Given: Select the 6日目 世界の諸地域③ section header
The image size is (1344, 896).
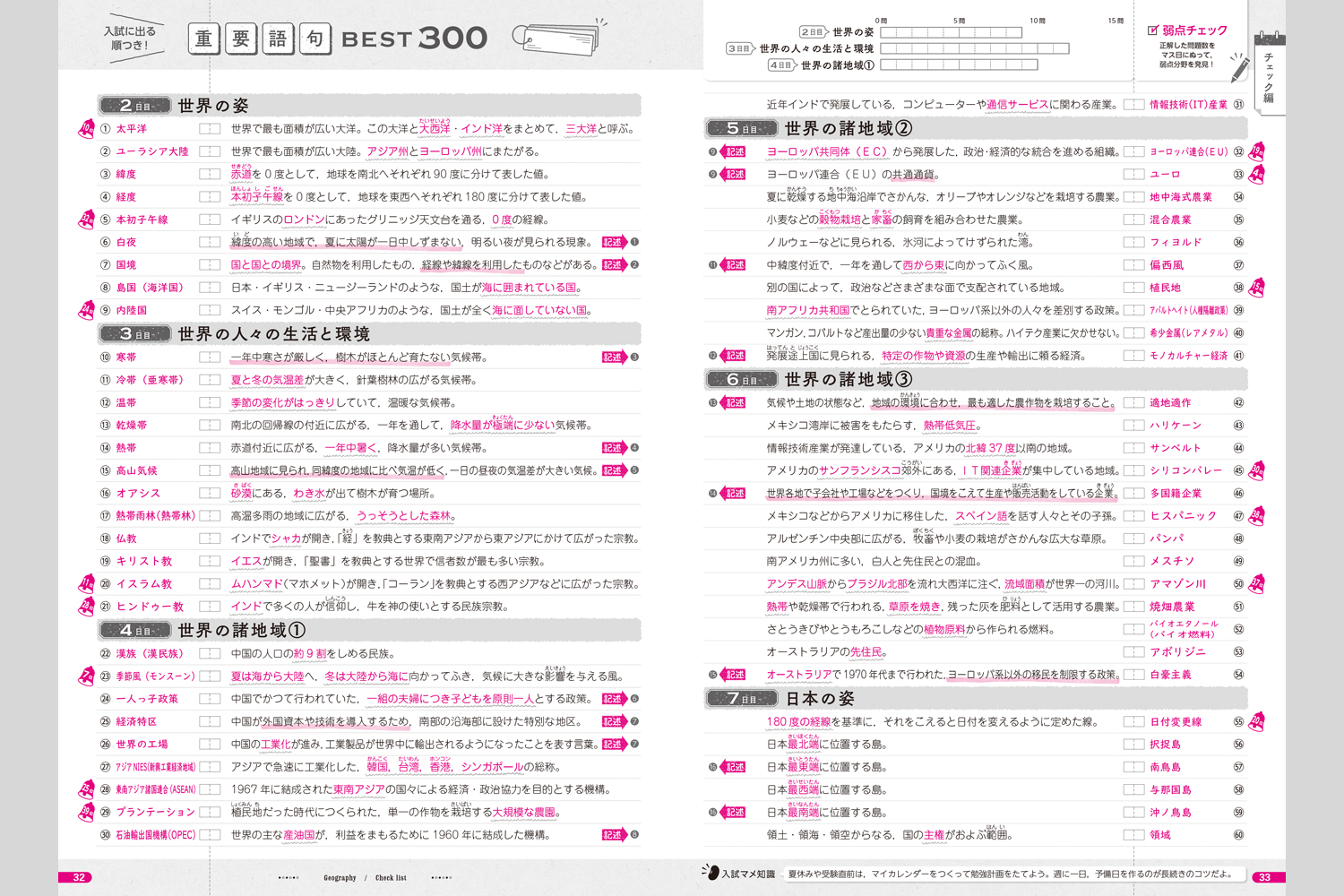Looking at the screenshot, I should point(976,379).
